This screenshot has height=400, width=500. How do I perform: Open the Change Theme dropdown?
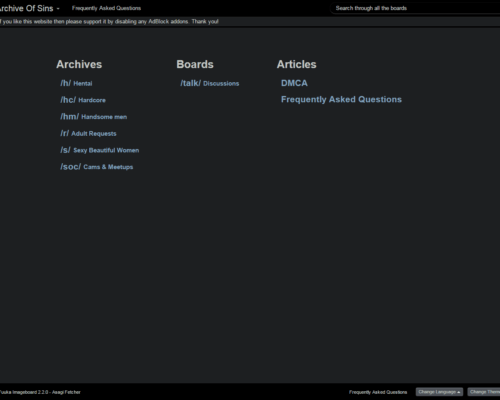pos(484,392)
